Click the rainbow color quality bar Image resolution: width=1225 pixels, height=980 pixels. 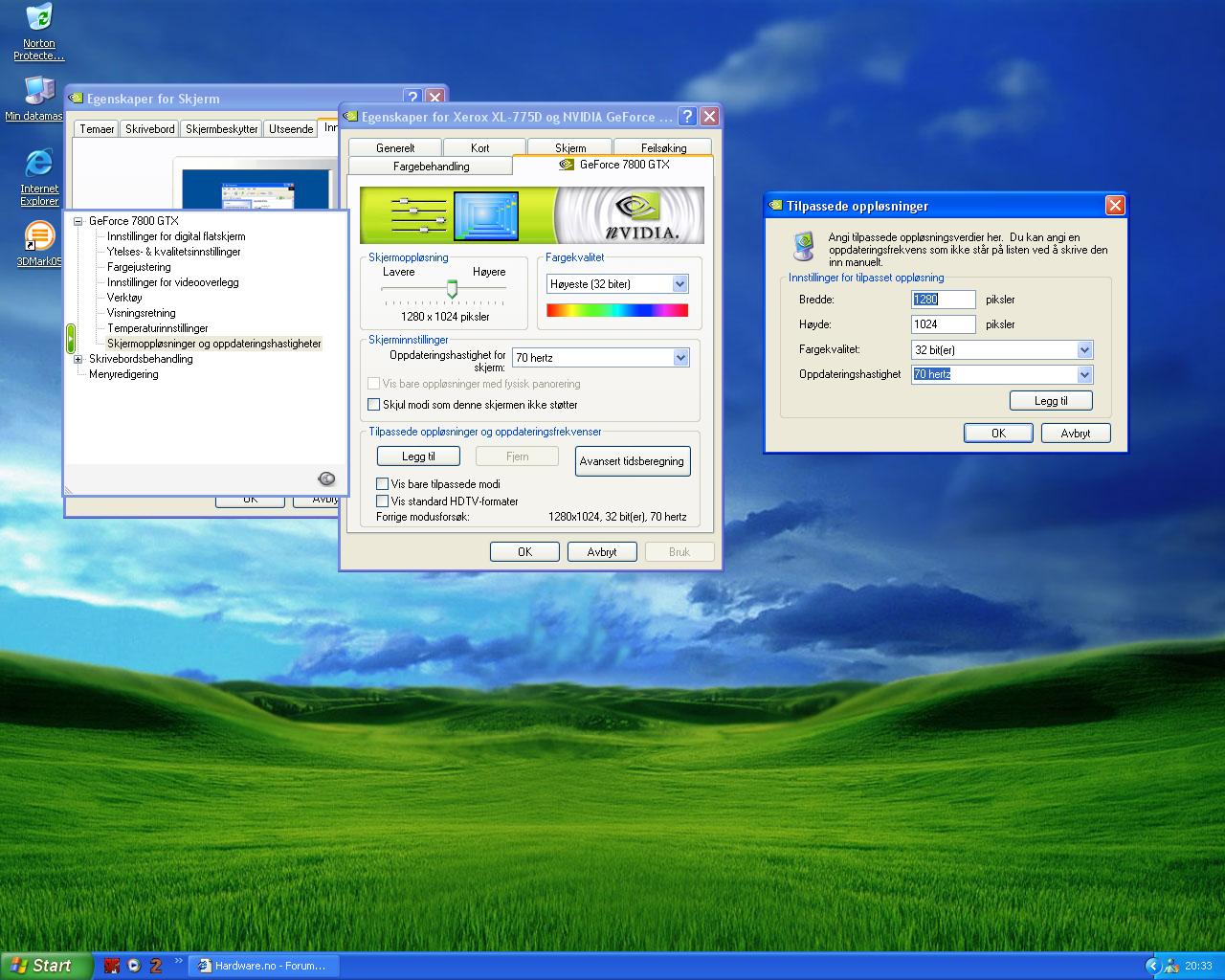[617, 310]
